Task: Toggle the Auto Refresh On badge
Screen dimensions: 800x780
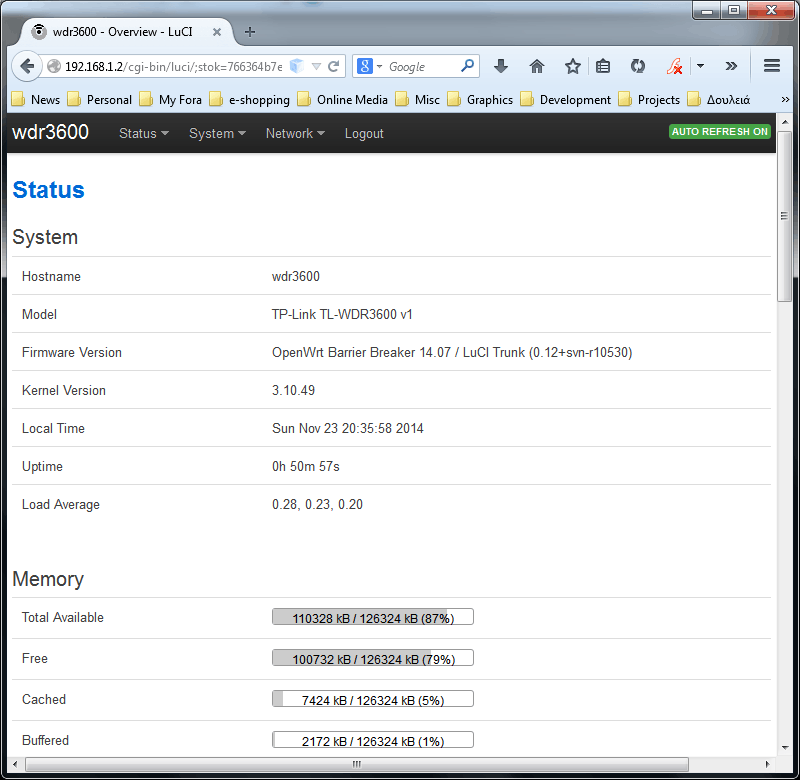Action: coord(719,132)
